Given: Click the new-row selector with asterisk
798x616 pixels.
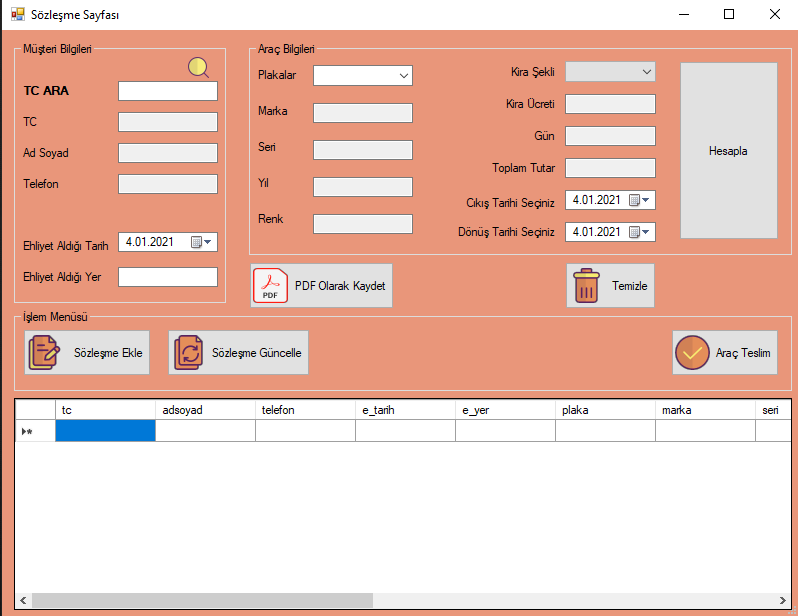Looking at the screenshot, I should pyautogui.click(x=35, y=431).
